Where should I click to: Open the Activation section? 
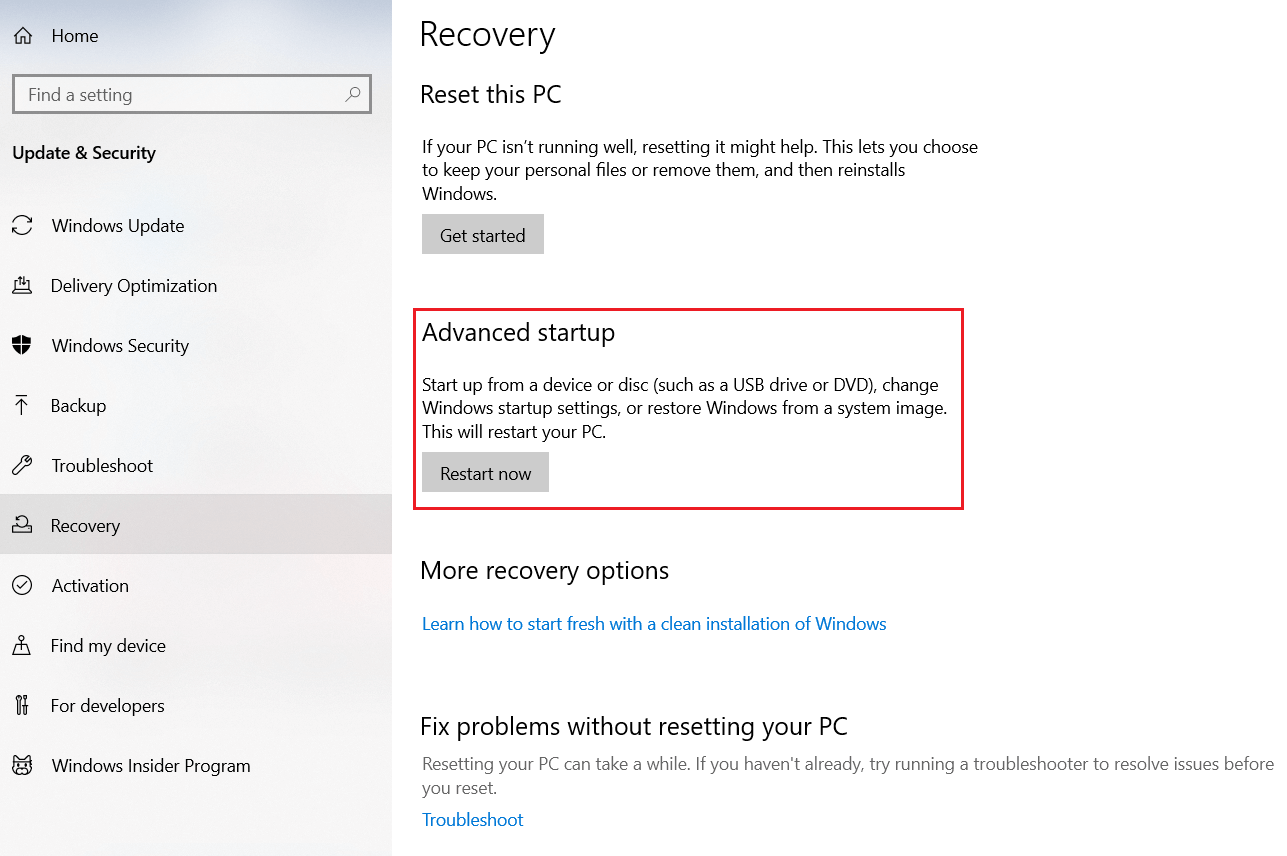[x=90, y=586]
